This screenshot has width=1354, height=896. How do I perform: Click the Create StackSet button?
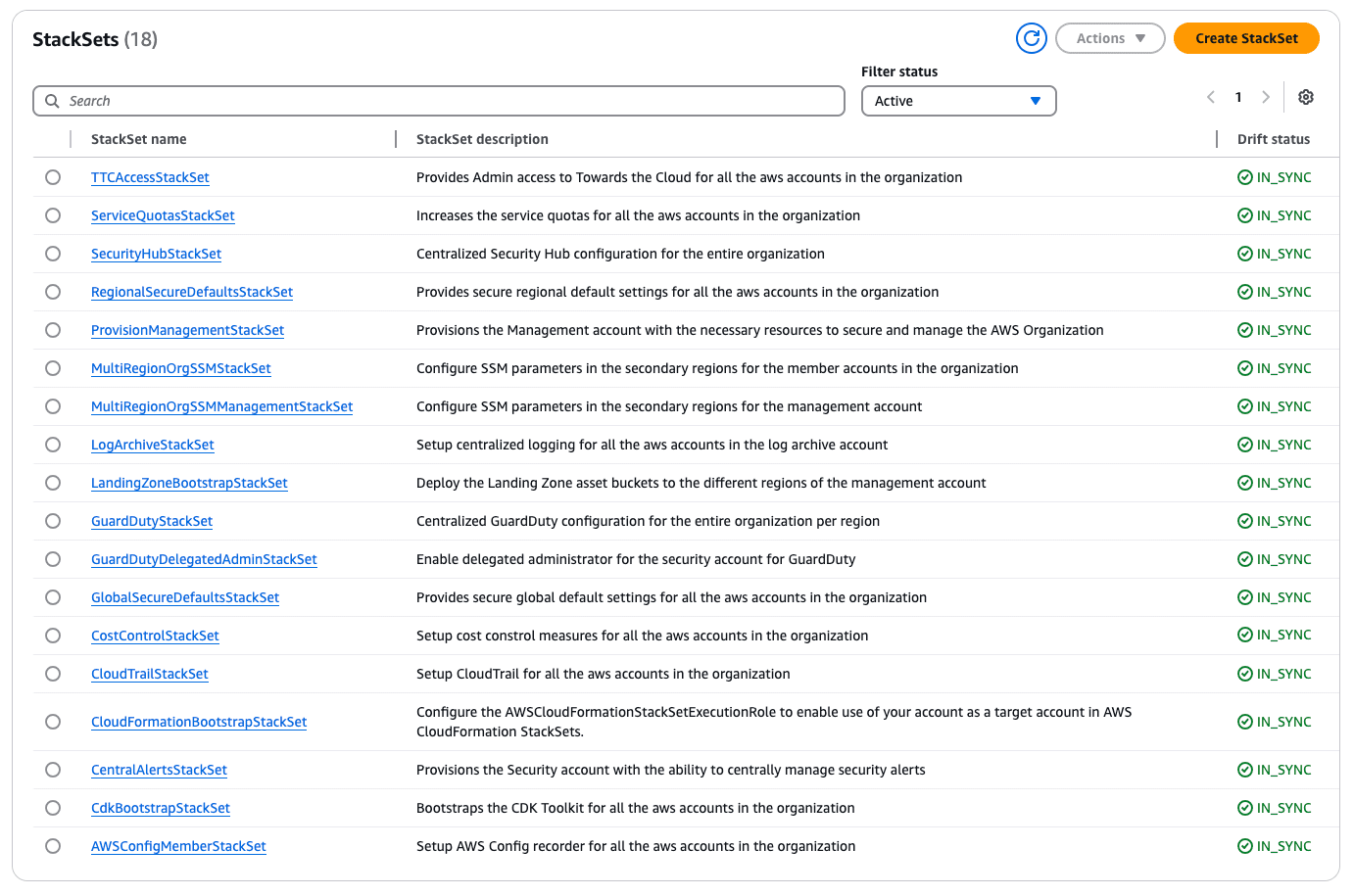pos(1246,38)
